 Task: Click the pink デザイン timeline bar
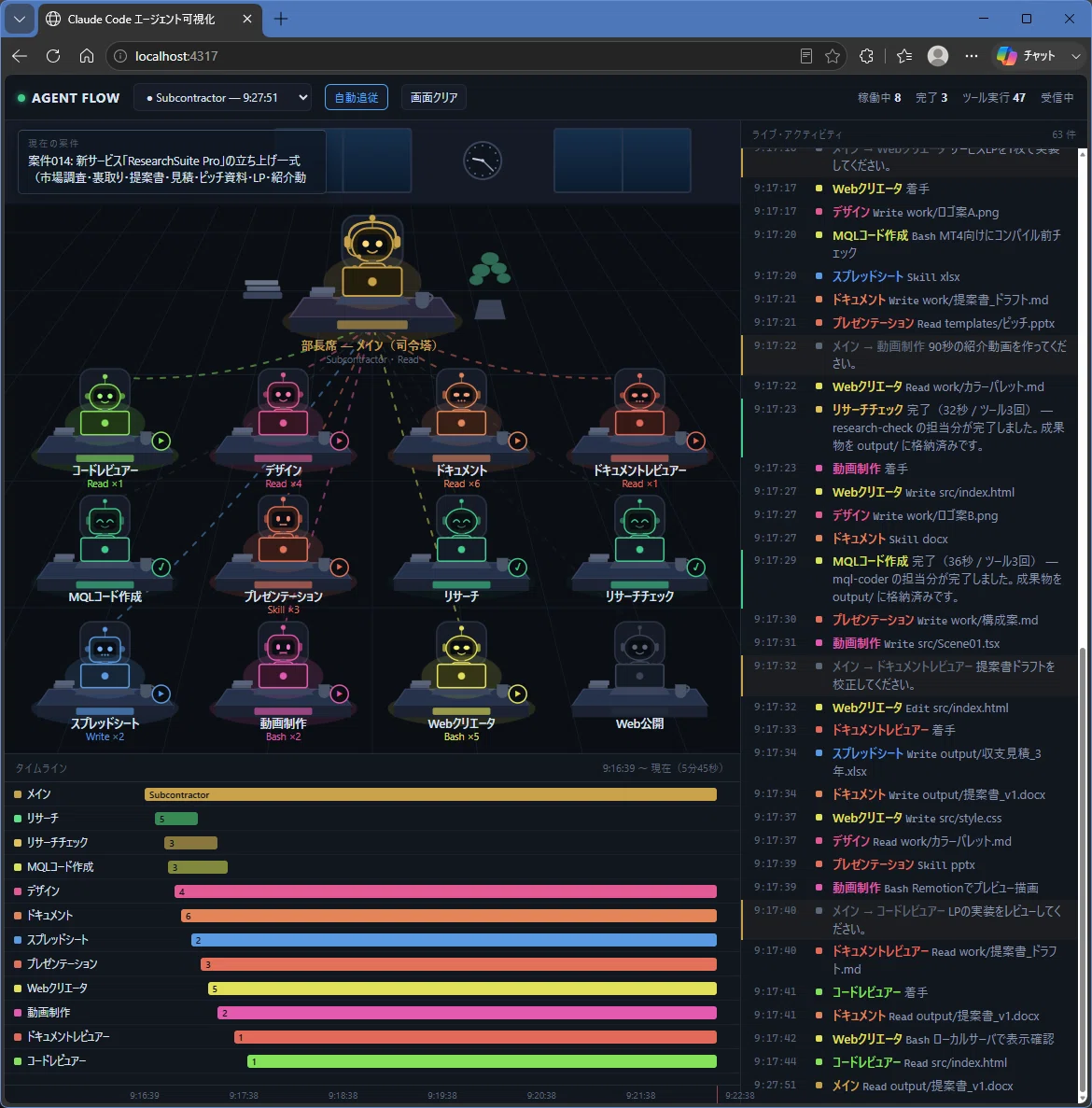point(446,891)
